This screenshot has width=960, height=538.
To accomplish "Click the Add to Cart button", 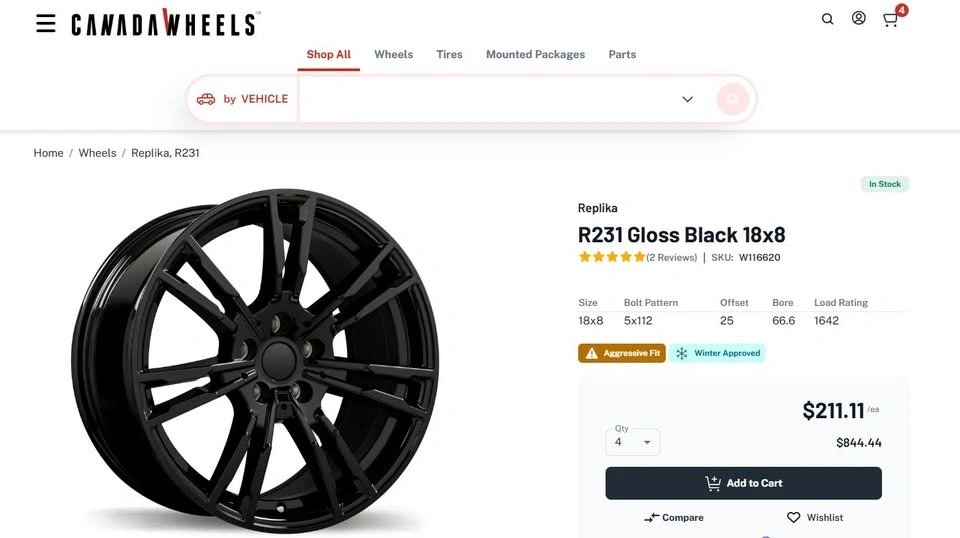I will 743,483.
